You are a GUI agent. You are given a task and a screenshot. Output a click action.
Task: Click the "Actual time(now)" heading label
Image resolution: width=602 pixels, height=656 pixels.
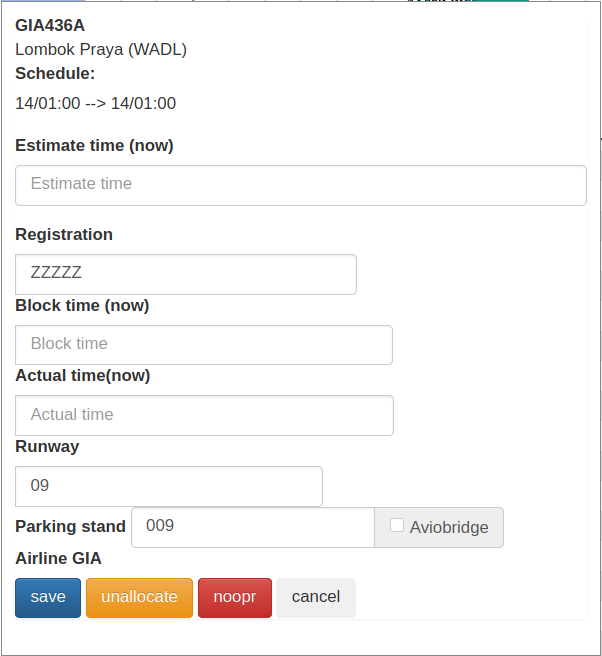pos(83,376)
